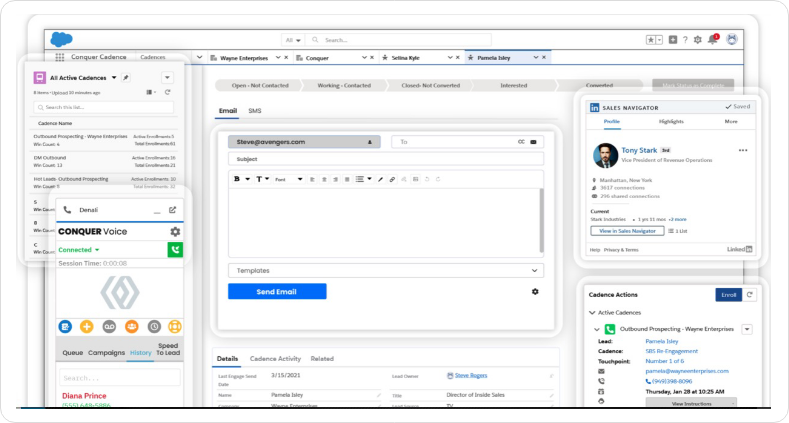Click the email body scrollbar
Viewport: 789px width, 423px height.
(541, 220)
